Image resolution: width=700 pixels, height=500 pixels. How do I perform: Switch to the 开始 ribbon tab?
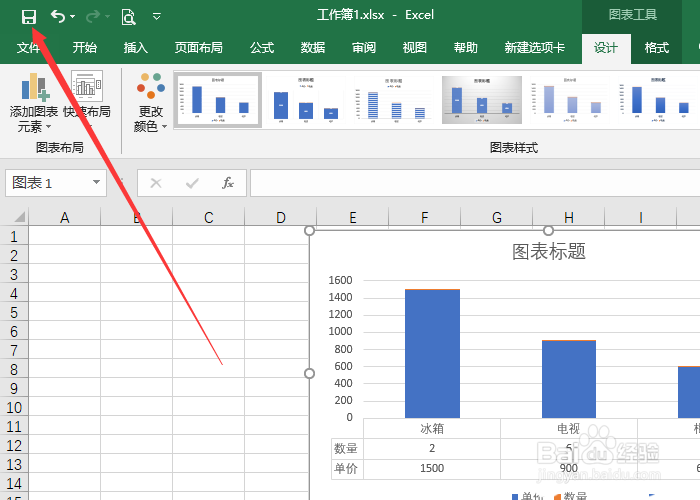coord(84,47)
